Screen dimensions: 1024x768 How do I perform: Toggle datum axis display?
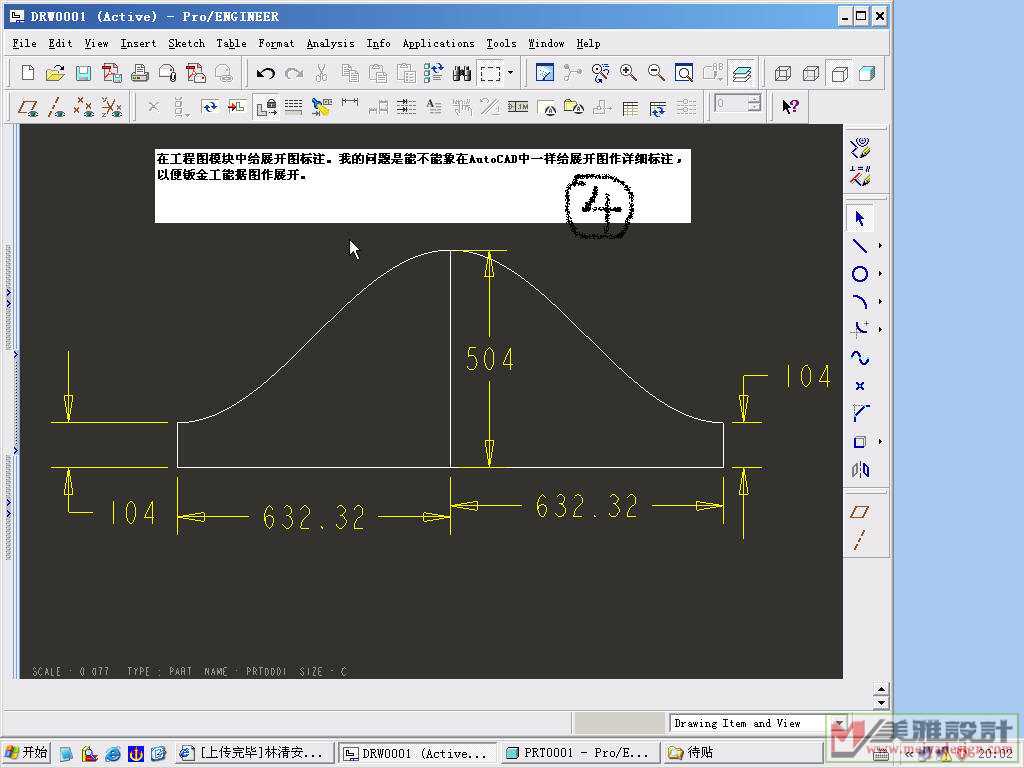(x=57, y=107)
